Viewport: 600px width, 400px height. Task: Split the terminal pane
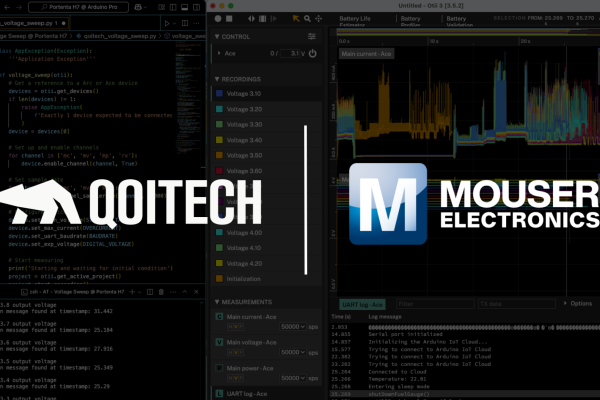[150, 292]
